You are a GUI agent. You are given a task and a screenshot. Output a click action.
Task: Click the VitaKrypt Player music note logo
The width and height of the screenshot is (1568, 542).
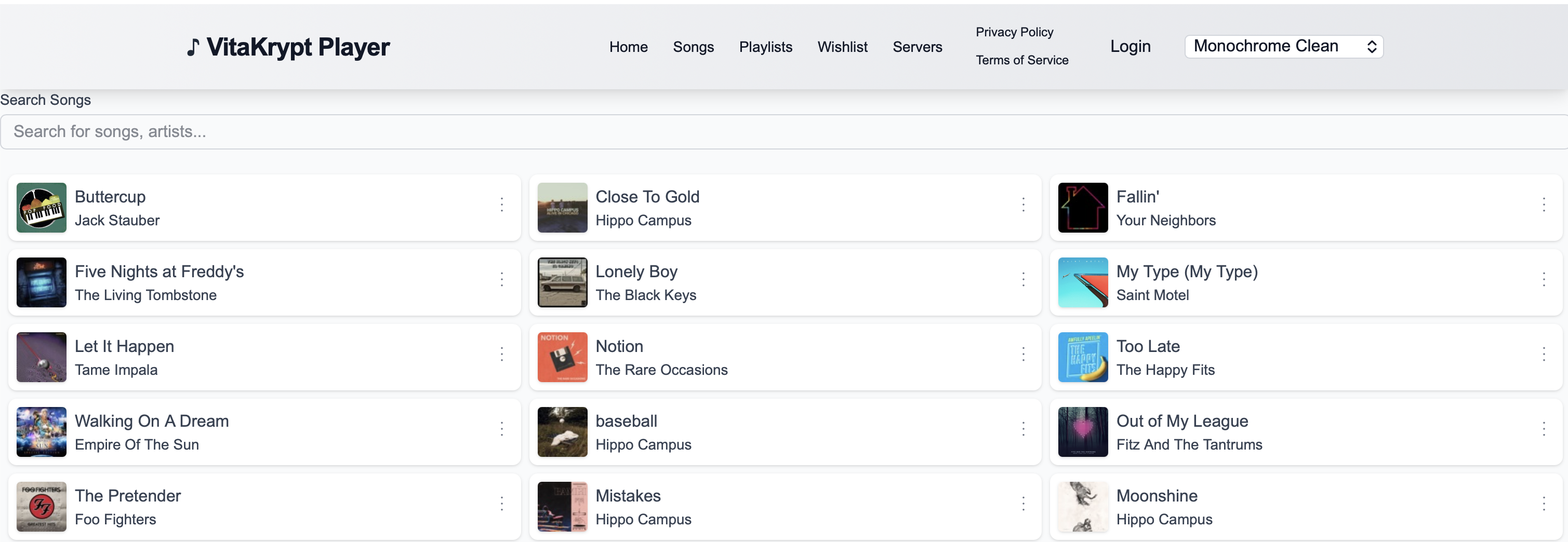pyautogui.click(x=193, y=47)
